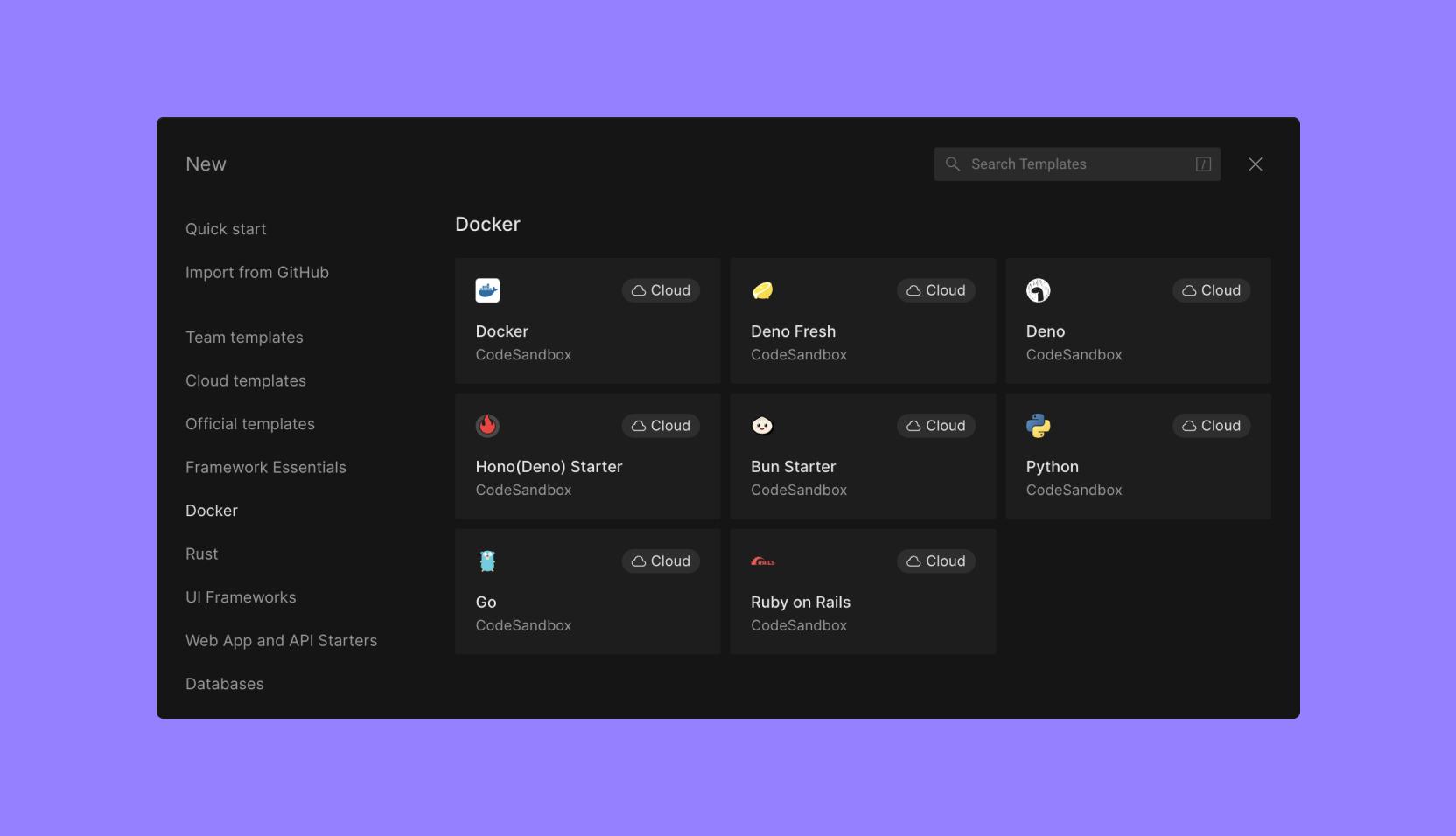
Task: Click the Bun Starter bun icon
Action: (762, 426)
